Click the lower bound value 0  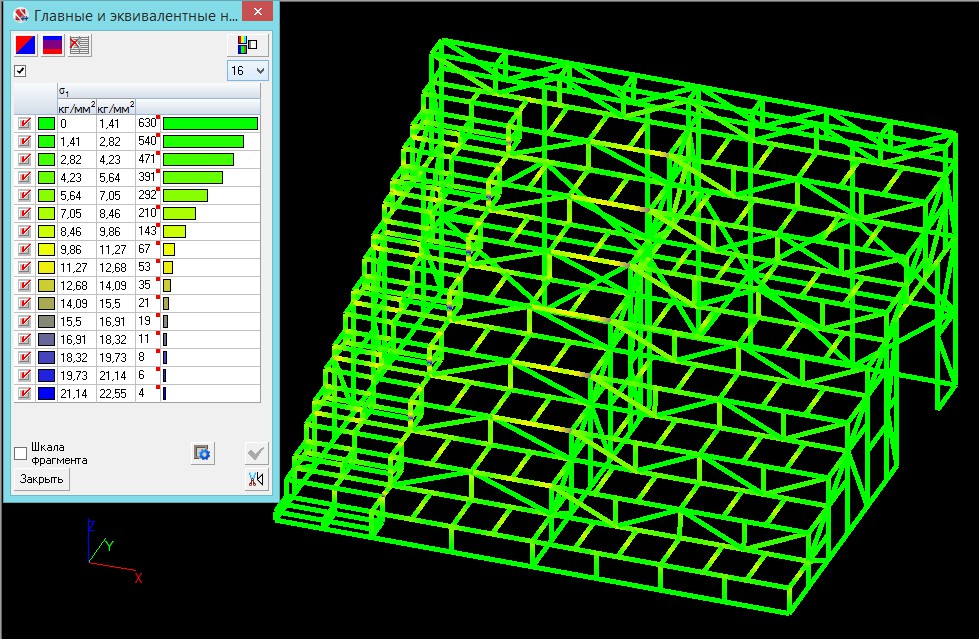pyautogui.click(x=63, y=124)
